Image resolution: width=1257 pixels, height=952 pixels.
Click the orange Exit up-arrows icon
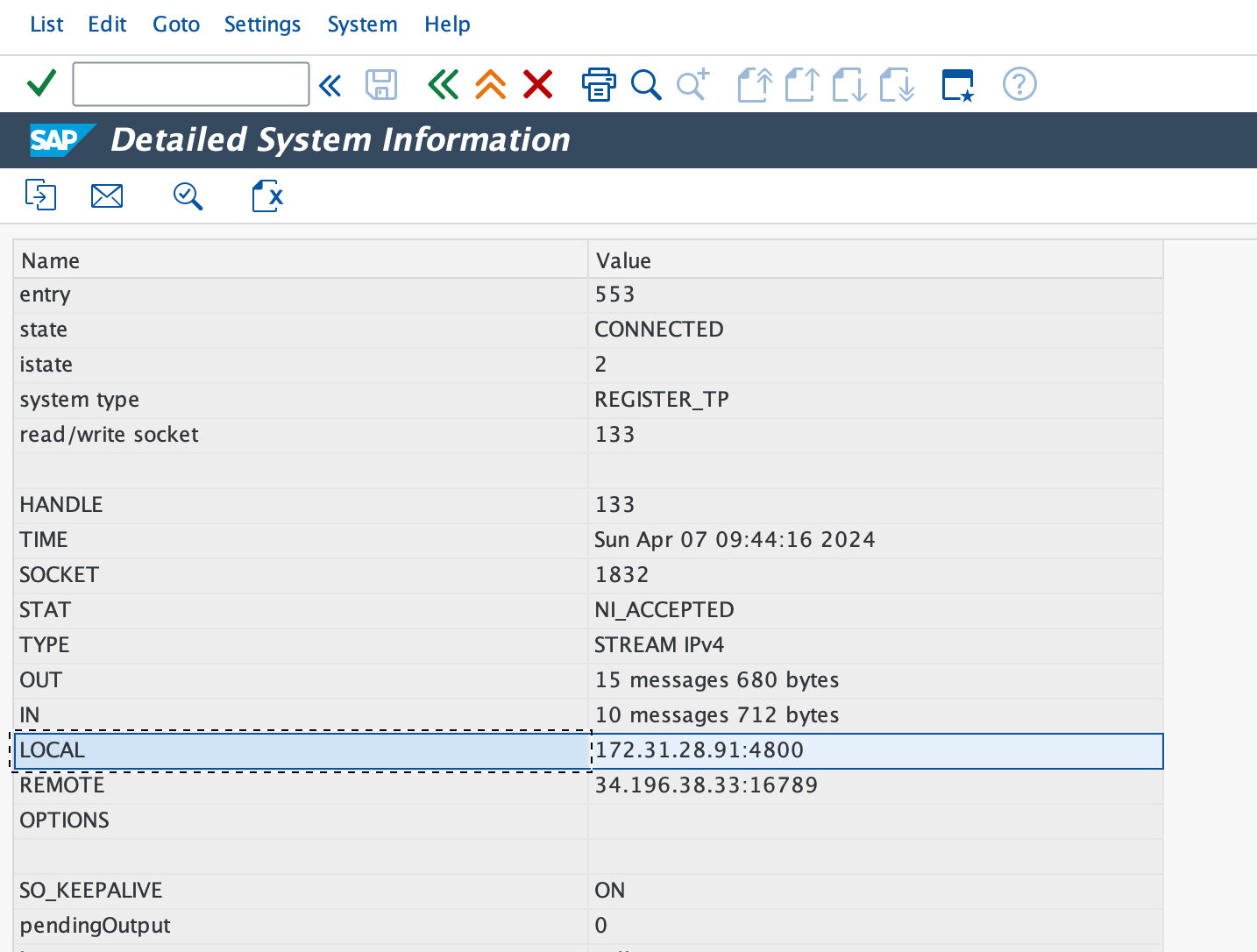(490, 85)
